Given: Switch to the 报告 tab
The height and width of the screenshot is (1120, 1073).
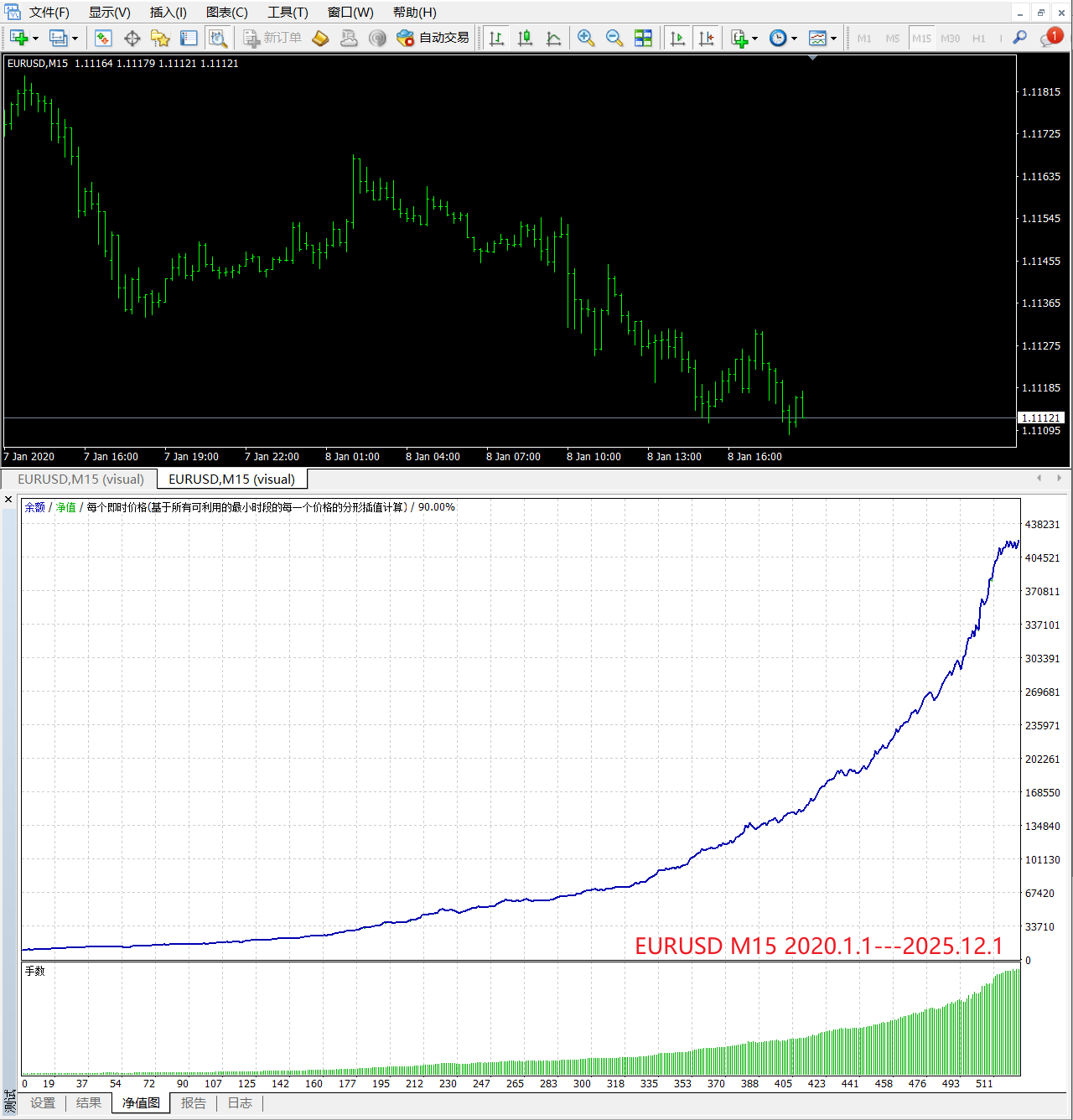Looking at the screenshot, I should coord(193,1103).
